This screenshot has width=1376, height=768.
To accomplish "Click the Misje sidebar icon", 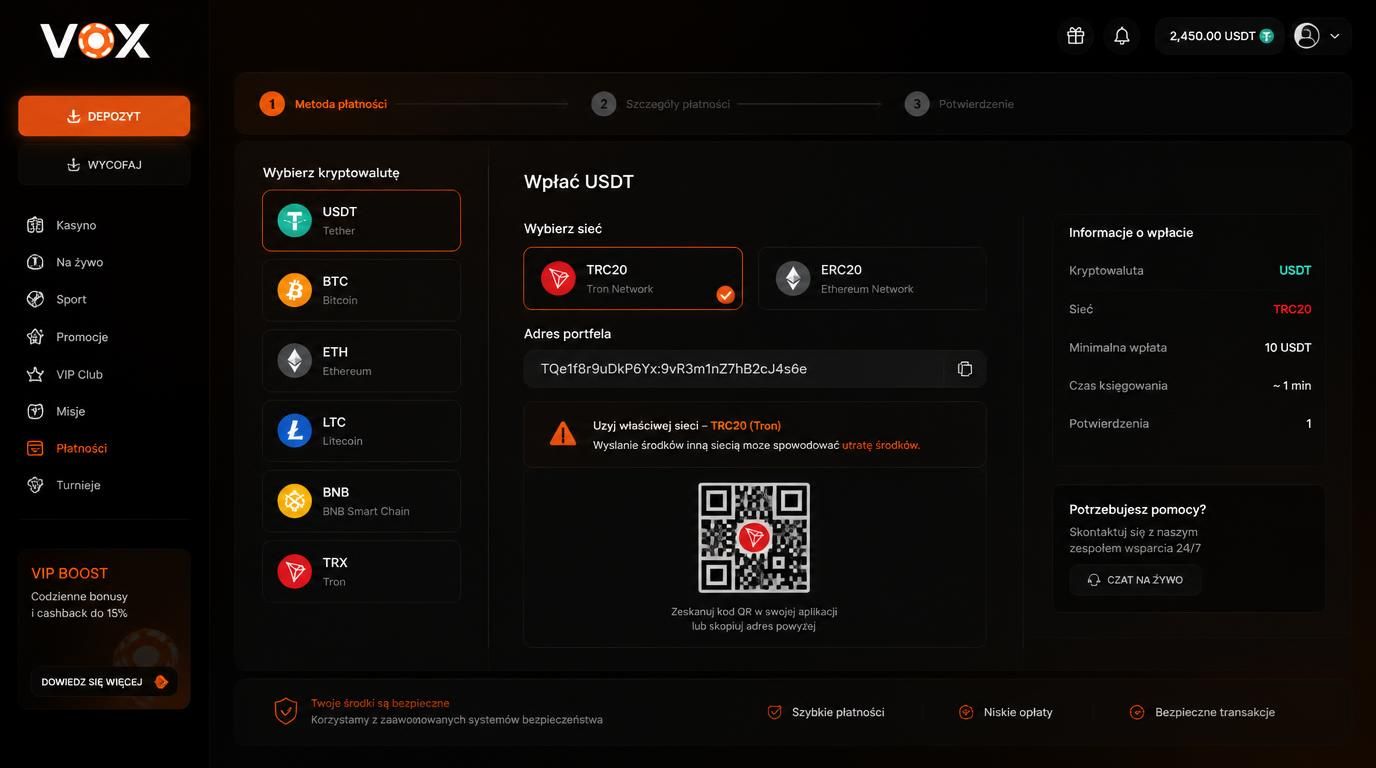I will (x=36, y=411).
